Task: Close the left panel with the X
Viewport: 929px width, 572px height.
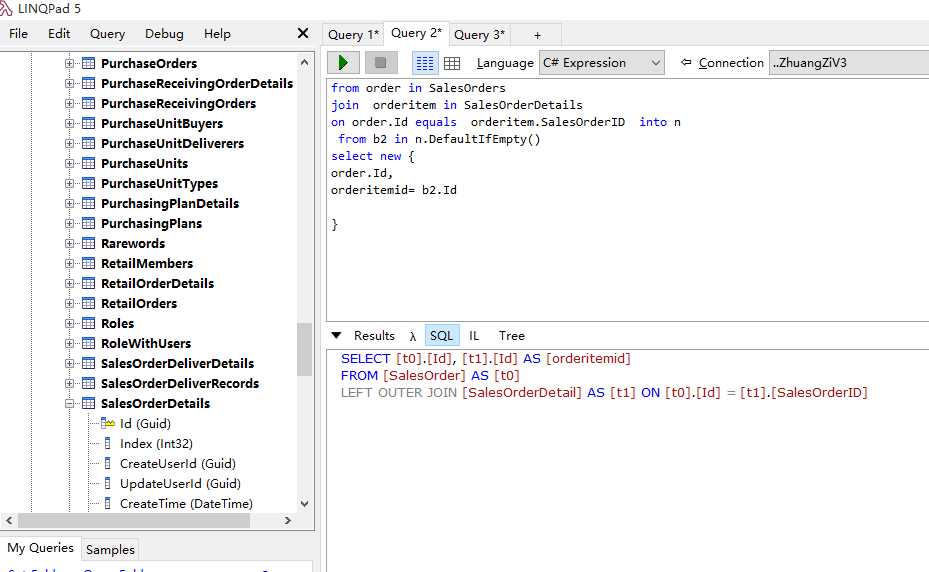Action: tap(303, 33)
